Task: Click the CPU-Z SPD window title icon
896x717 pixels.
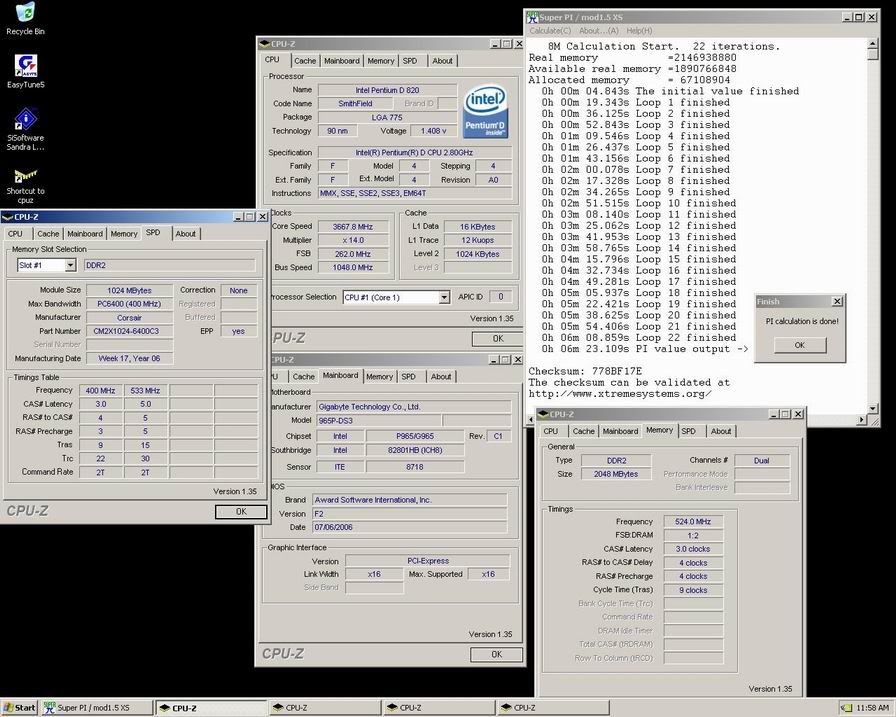Action: pos(7,217)
